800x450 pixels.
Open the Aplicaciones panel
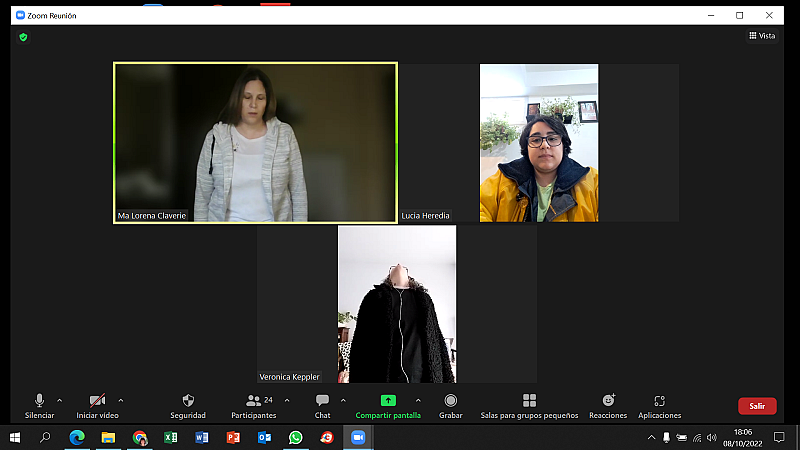point(659,405)
